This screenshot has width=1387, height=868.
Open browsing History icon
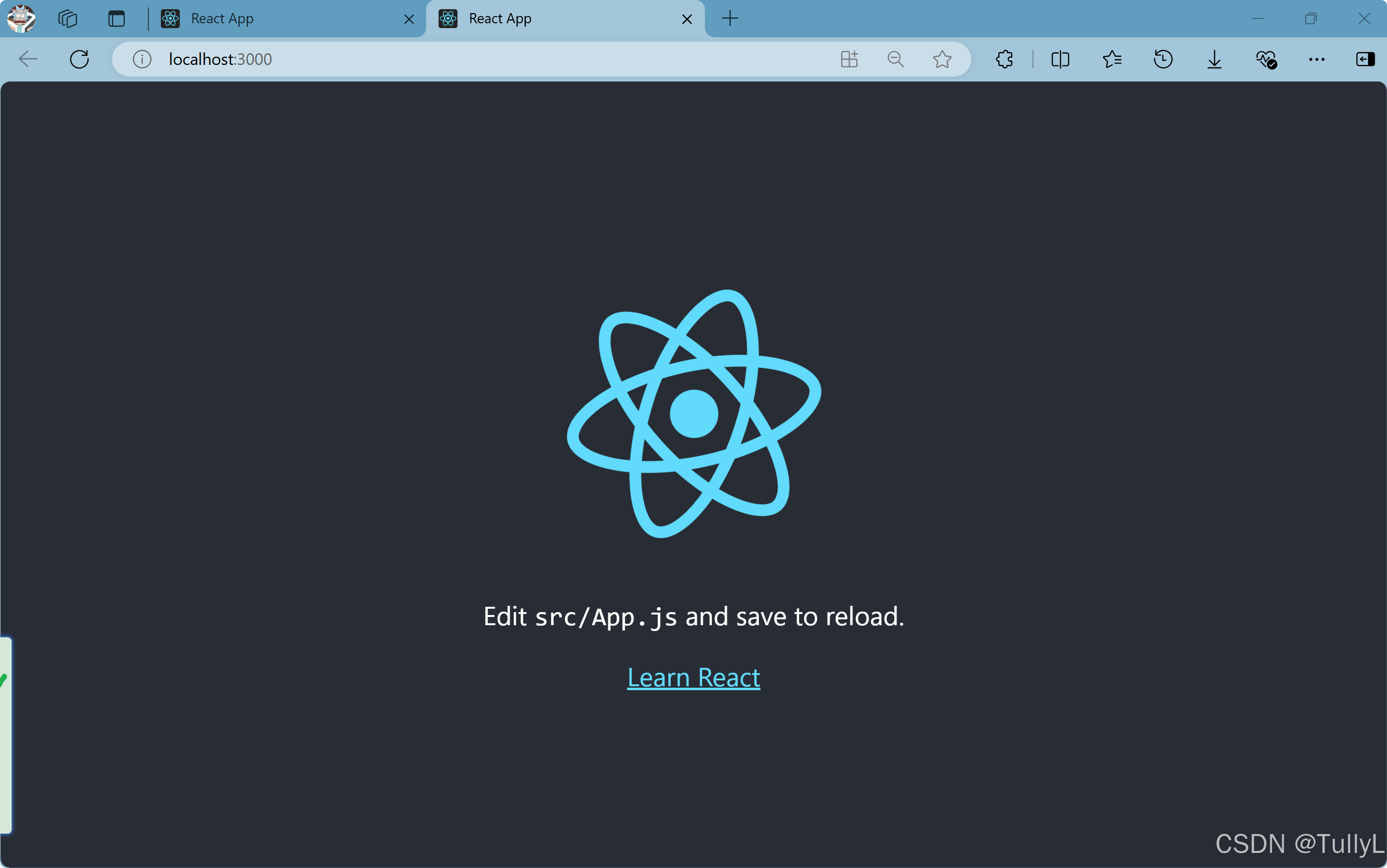click(1163, 59)
